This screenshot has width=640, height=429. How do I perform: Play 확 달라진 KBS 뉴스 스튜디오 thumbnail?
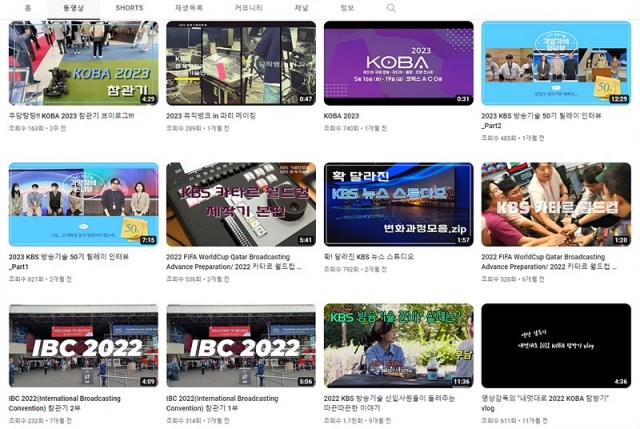point(398,204)
